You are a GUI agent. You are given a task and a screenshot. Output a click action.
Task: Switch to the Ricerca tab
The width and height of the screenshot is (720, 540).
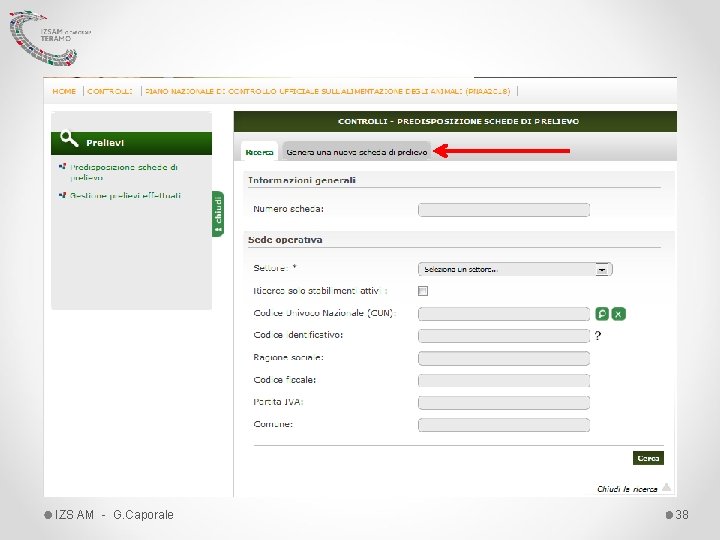coord(259,152)
